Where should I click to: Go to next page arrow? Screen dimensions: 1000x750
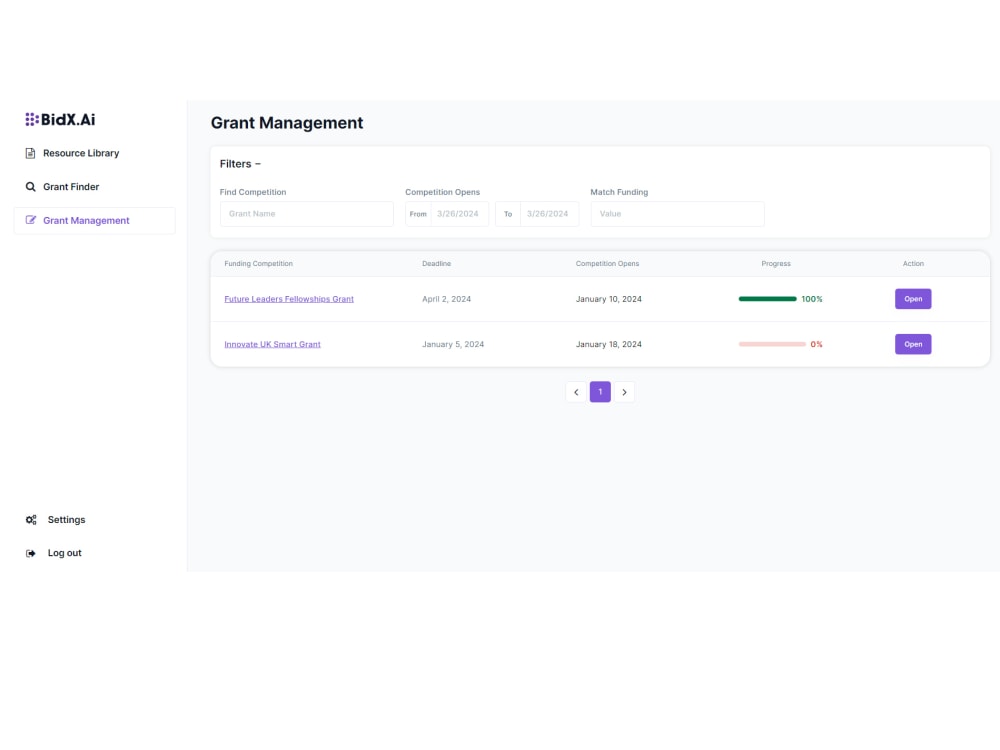point(624,392)
